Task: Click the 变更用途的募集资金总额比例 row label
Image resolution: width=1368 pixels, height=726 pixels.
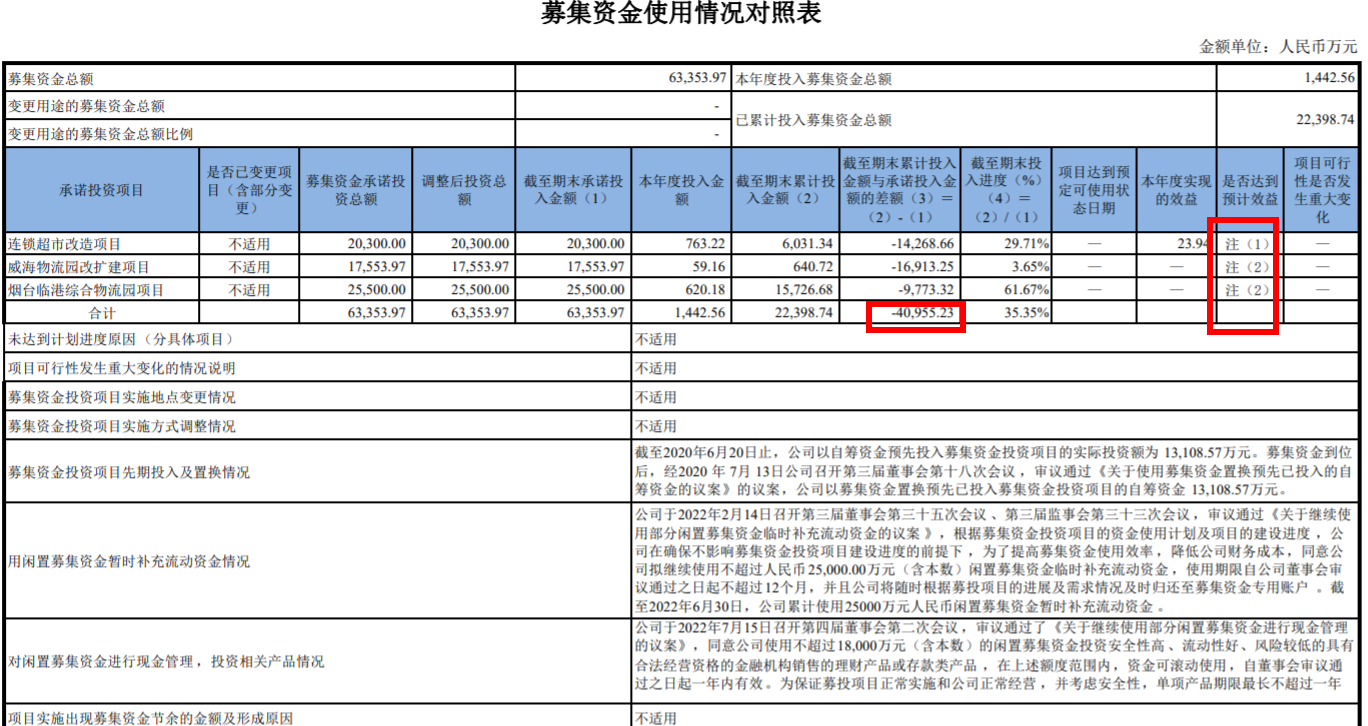Action: point(101,134)
